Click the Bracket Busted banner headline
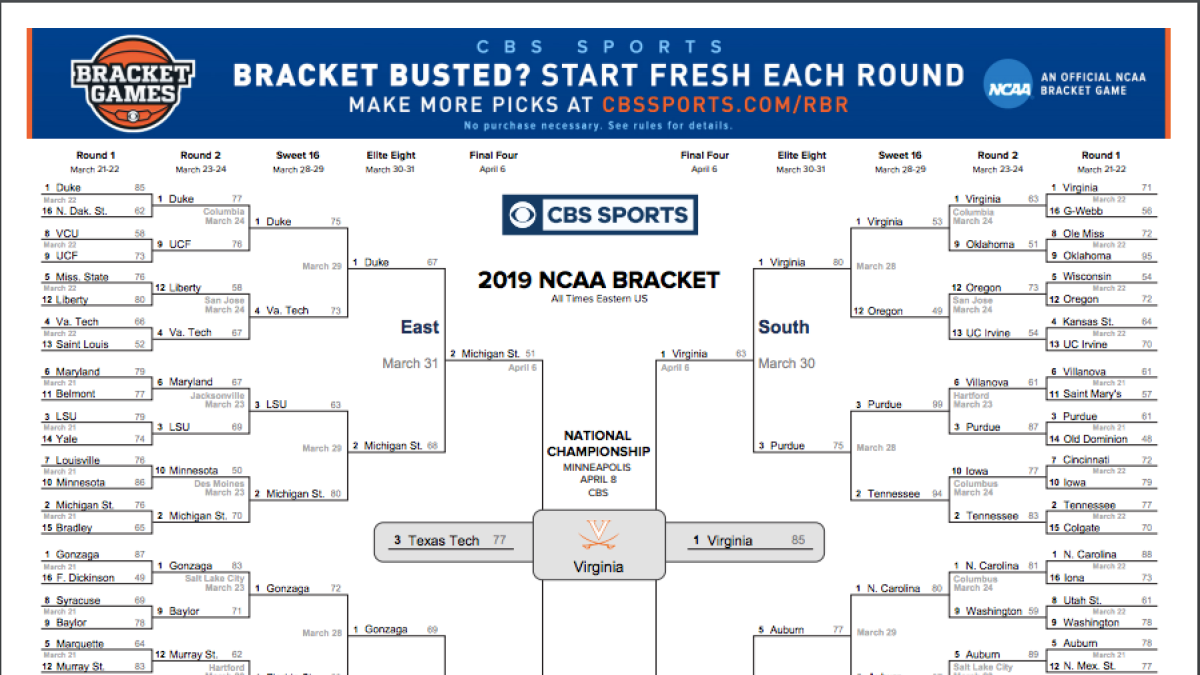Viewport: 1200px width, 675px height. click(x=598, y=75)
